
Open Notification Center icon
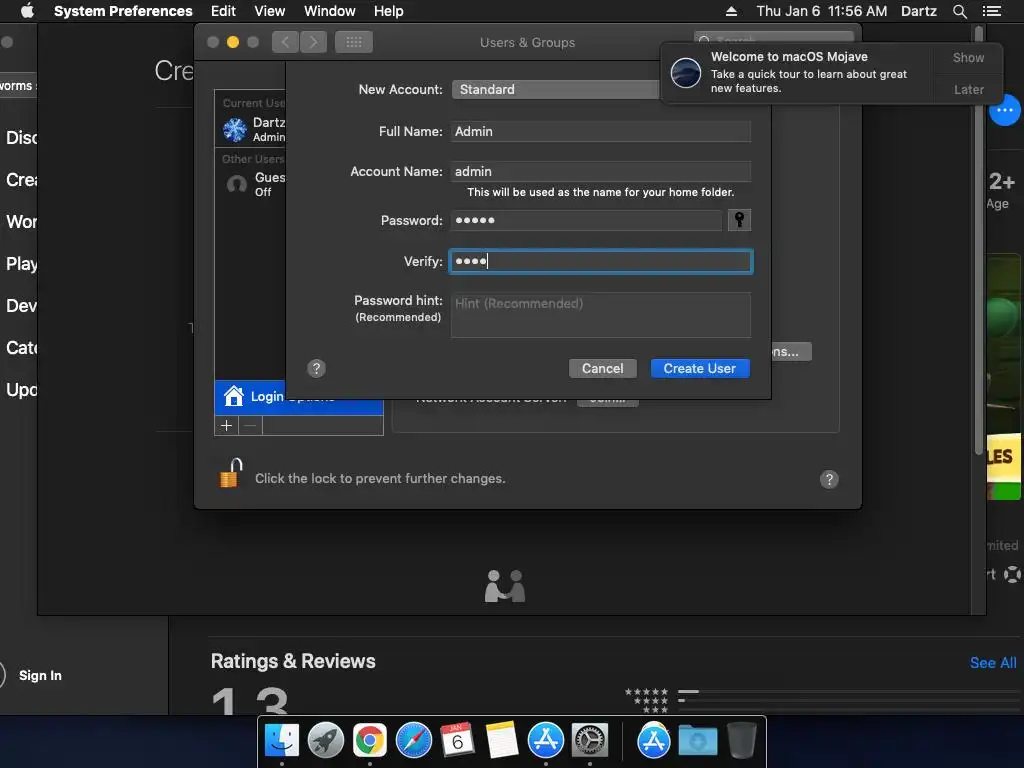click(x=991, y=11)
